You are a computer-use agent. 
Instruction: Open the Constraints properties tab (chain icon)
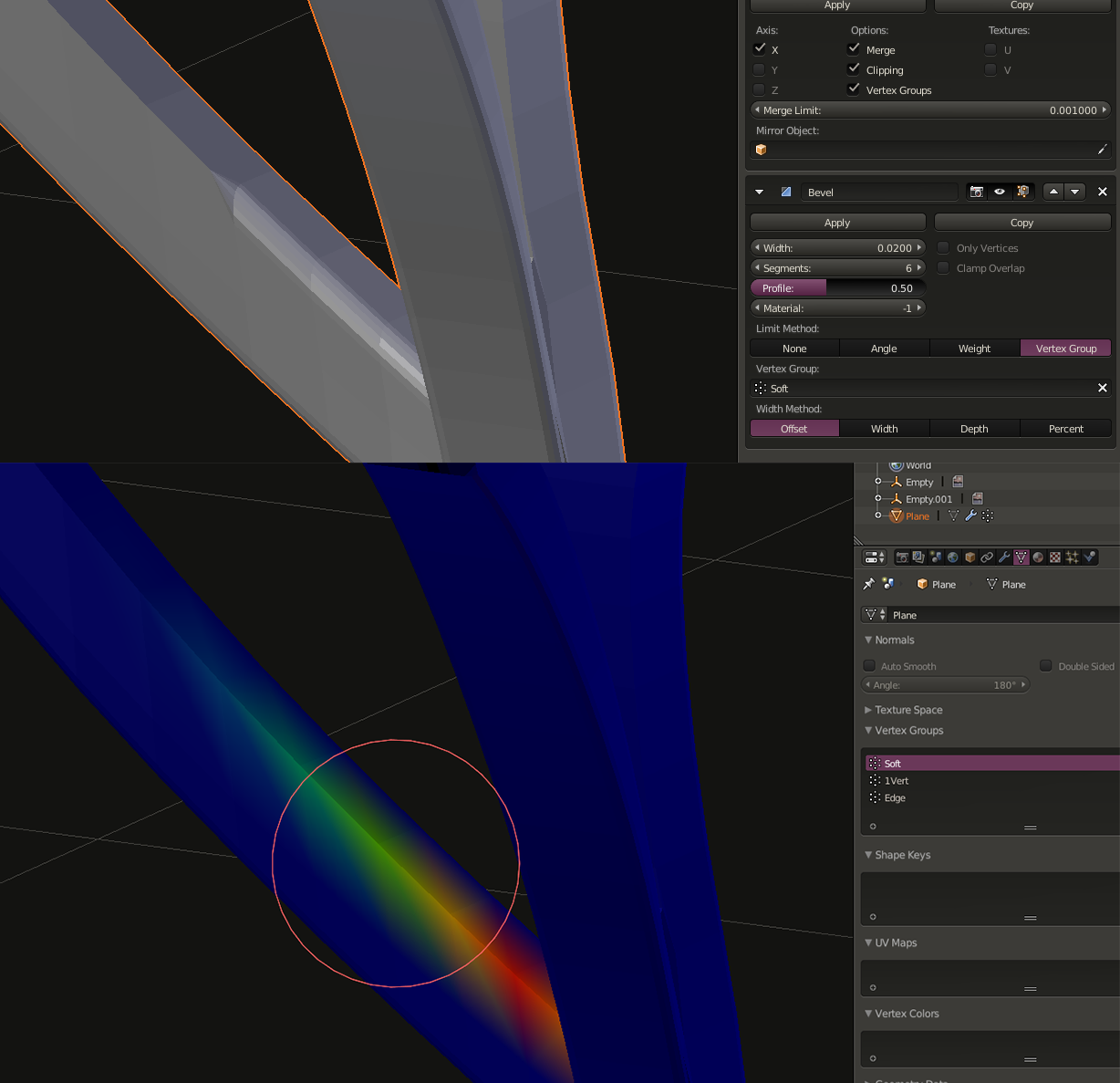(x=987, y=557)
